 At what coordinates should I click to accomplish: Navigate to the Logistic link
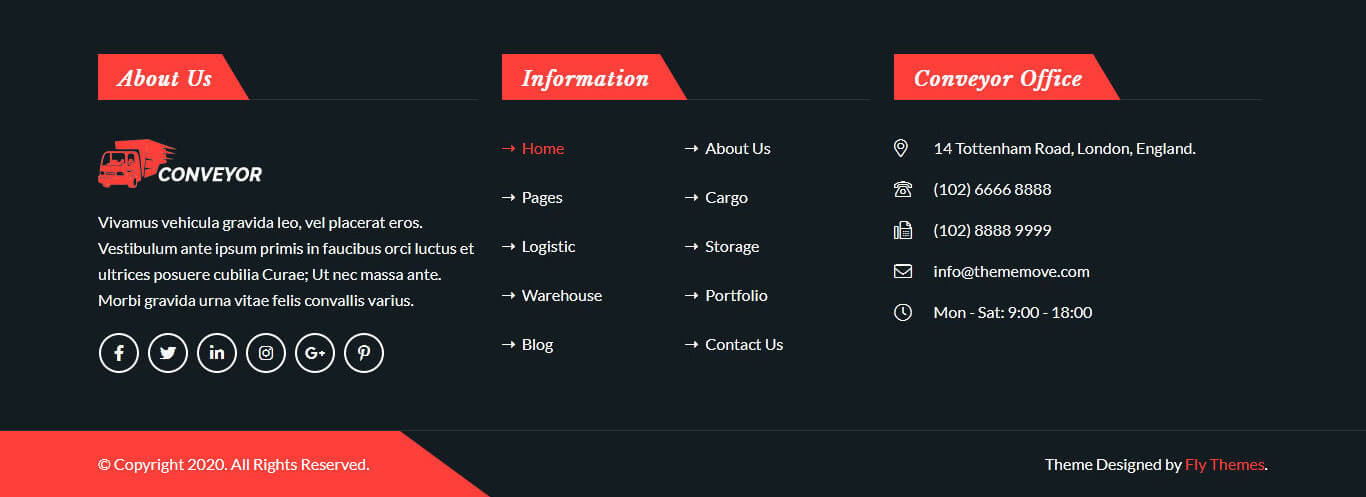coord(548,246)
